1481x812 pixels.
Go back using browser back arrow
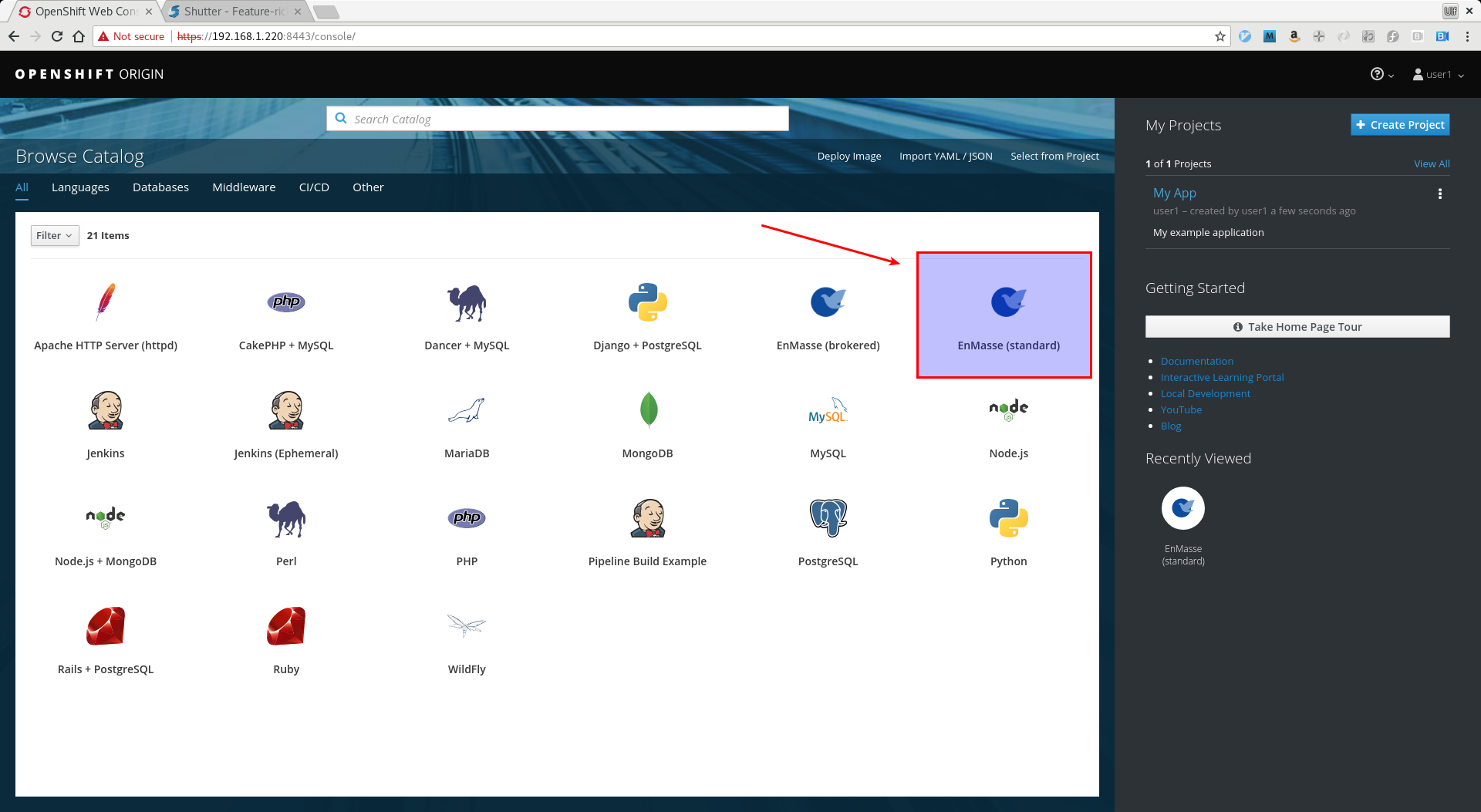[x=14, y=36]
